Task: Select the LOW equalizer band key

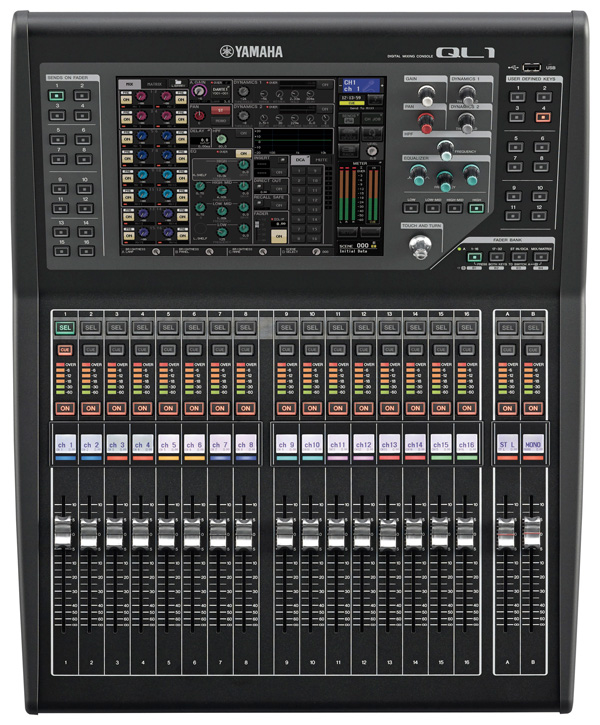Action: point(411,208)
